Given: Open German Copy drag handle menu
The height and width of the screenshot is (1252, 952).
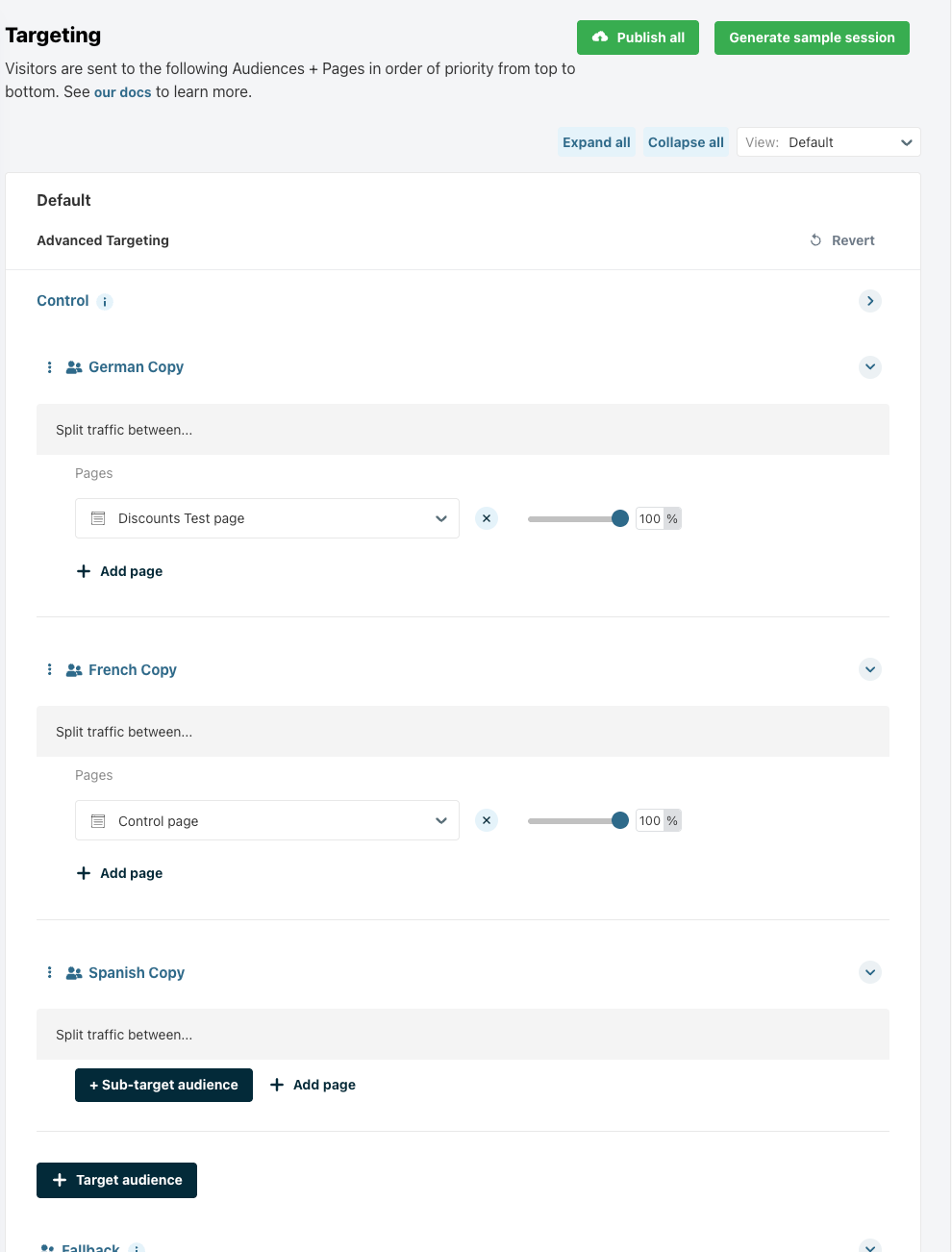Looking at the screenshot, I should (50, 367).
